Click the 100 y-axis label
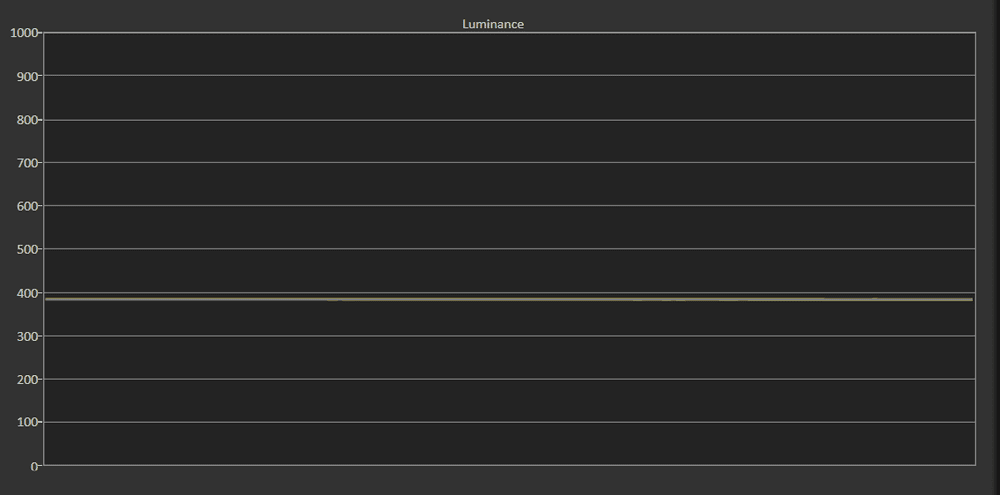The height and width of the screenshot is (495, 1000). click(26, 422)
